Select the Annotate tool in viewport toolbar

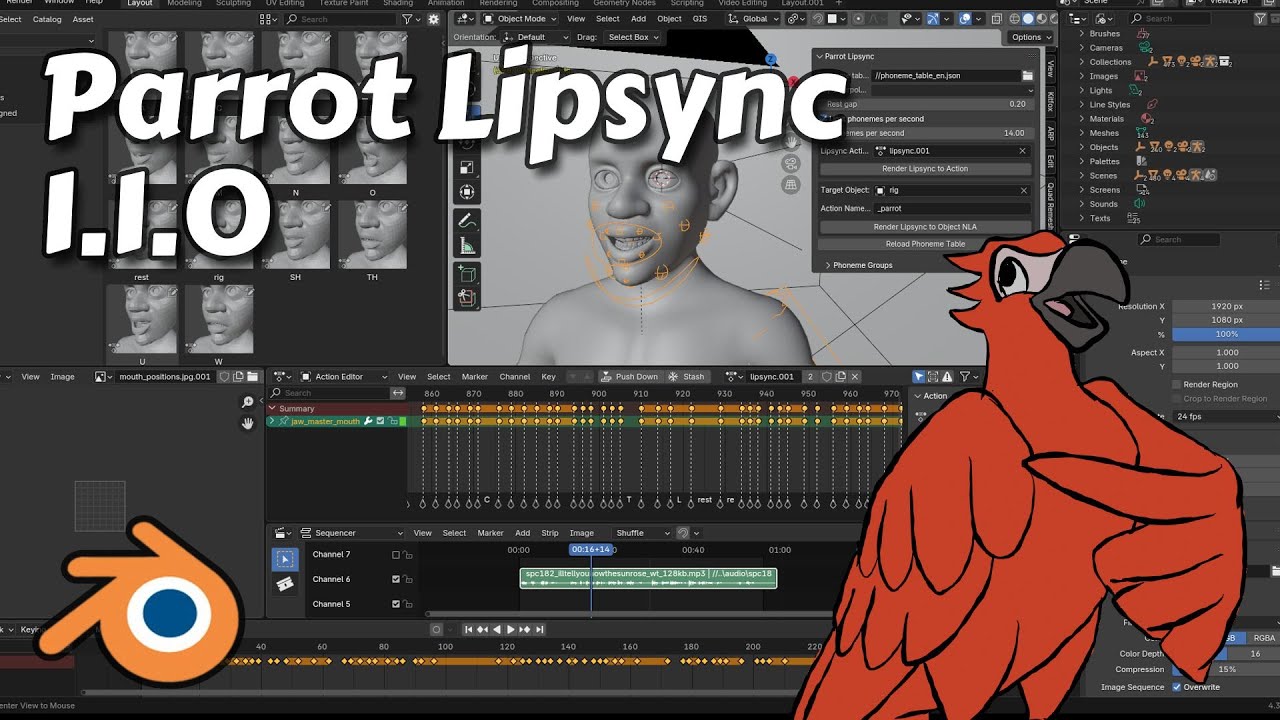pos(466,221)
